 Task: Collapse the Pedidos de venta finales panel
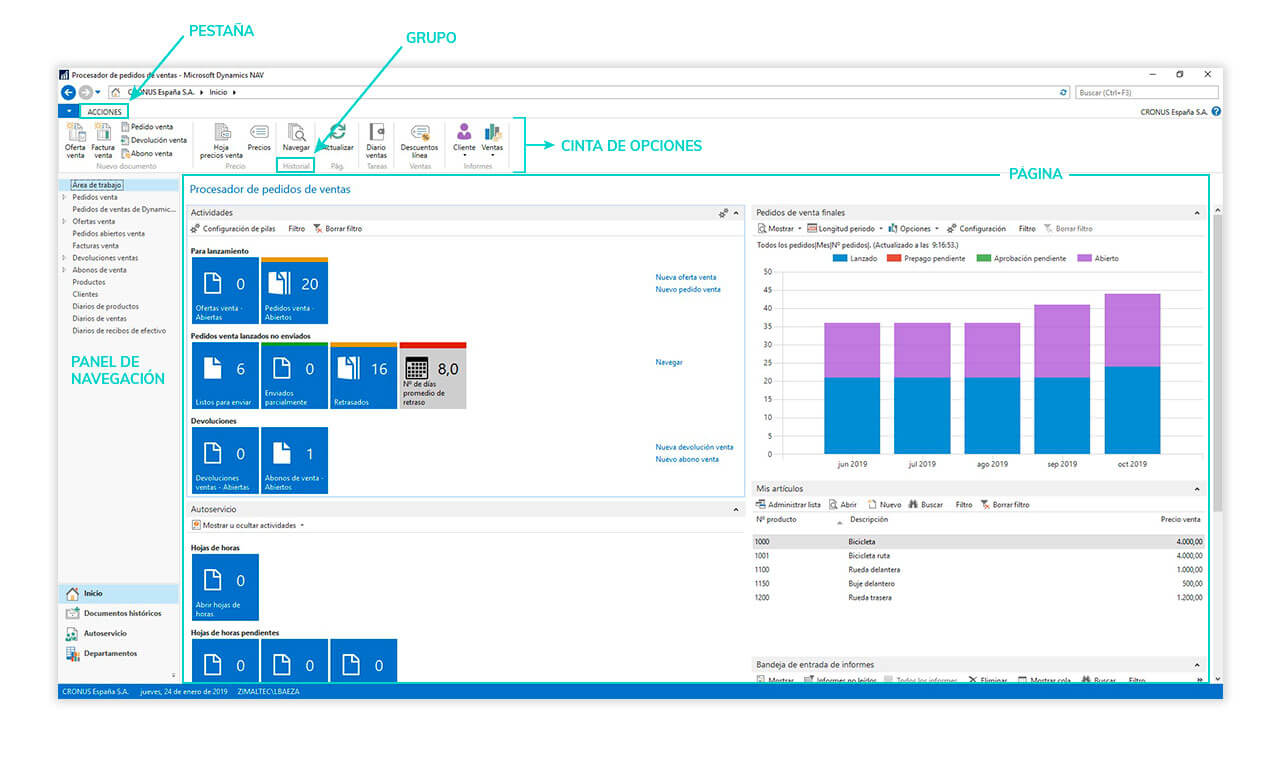coord(1198,213)
